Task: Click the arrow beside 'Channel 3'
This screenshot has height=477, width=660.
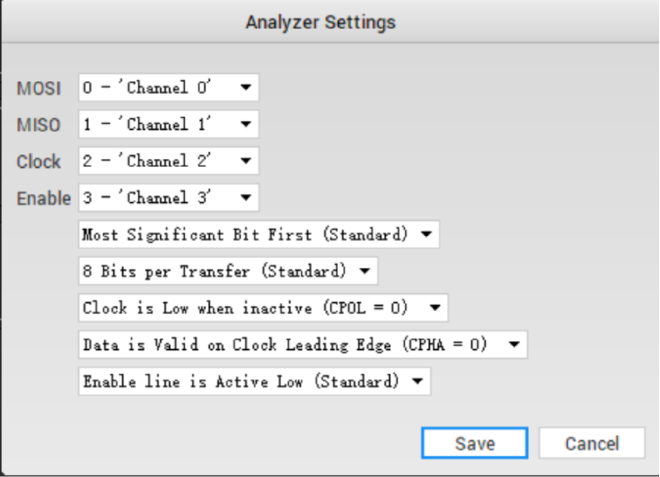Action: click(245, 197)
